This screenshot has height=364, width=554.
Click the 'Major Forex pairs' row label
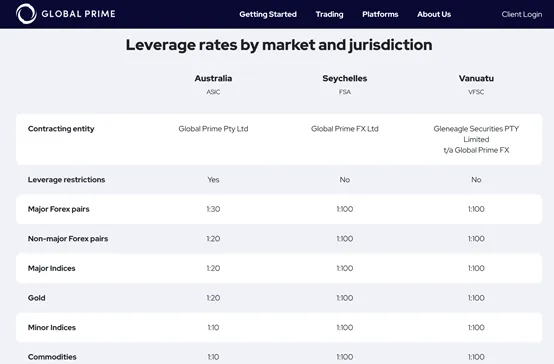coord(59,209)
